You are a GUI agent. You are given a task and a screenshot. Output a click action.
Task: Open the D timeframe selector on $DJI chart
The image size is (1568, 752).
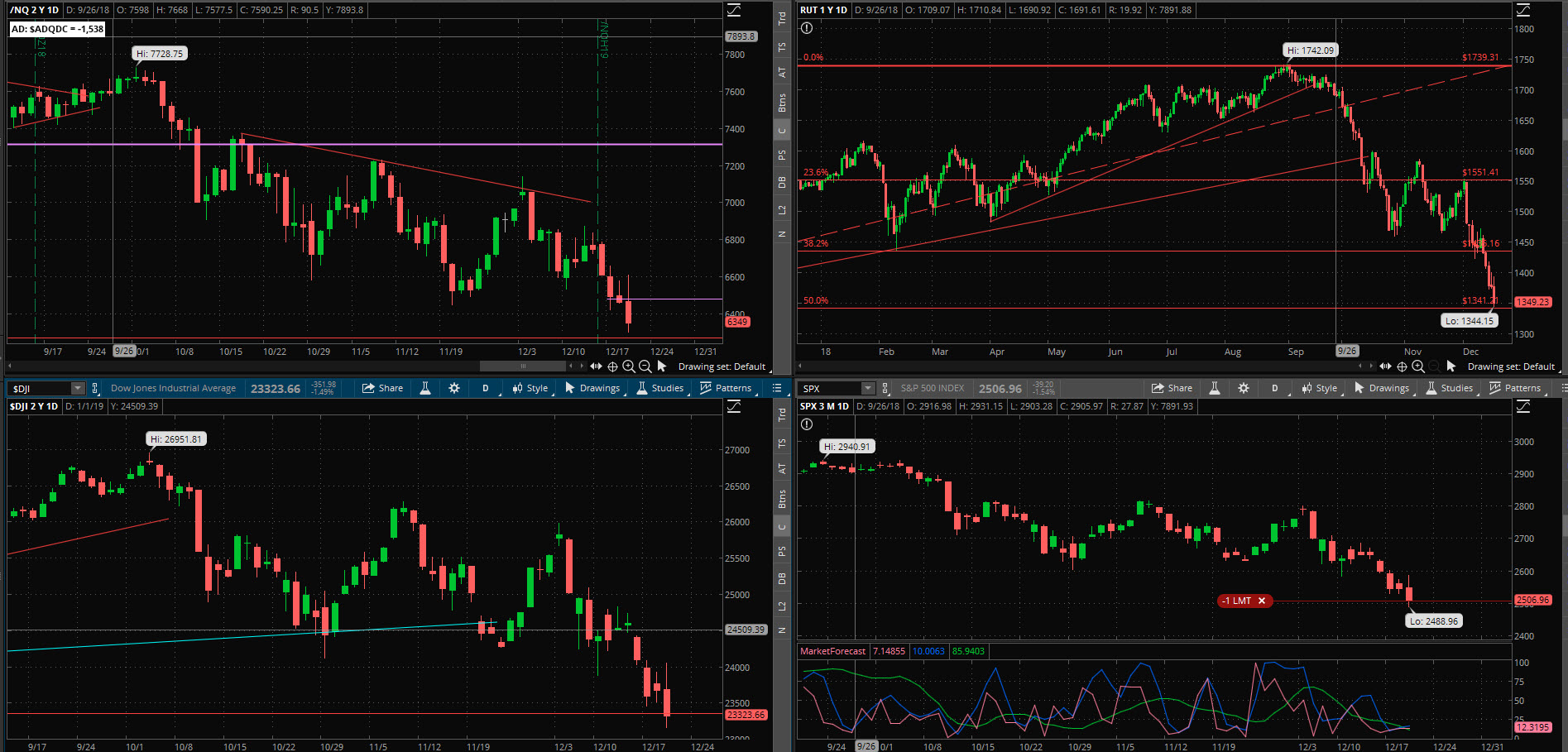click(x=486, y=388)
